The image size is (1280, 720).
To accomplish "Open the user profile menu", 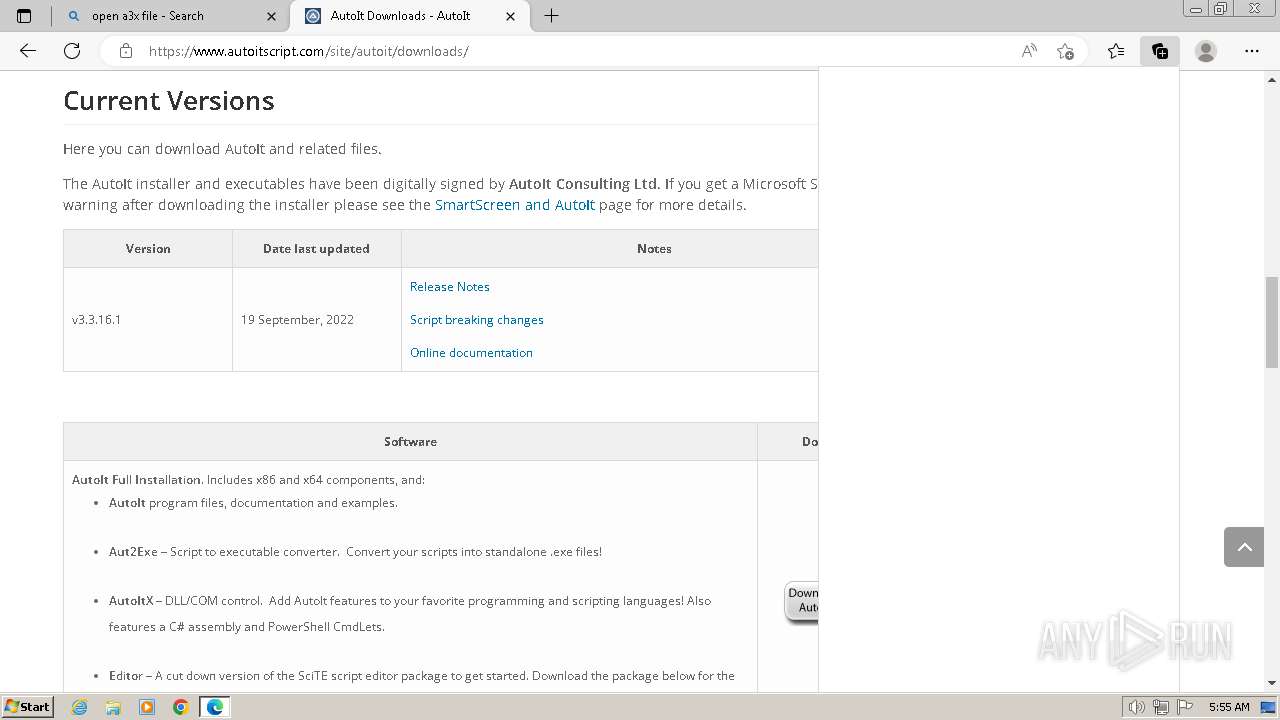I will point(1206,51).
